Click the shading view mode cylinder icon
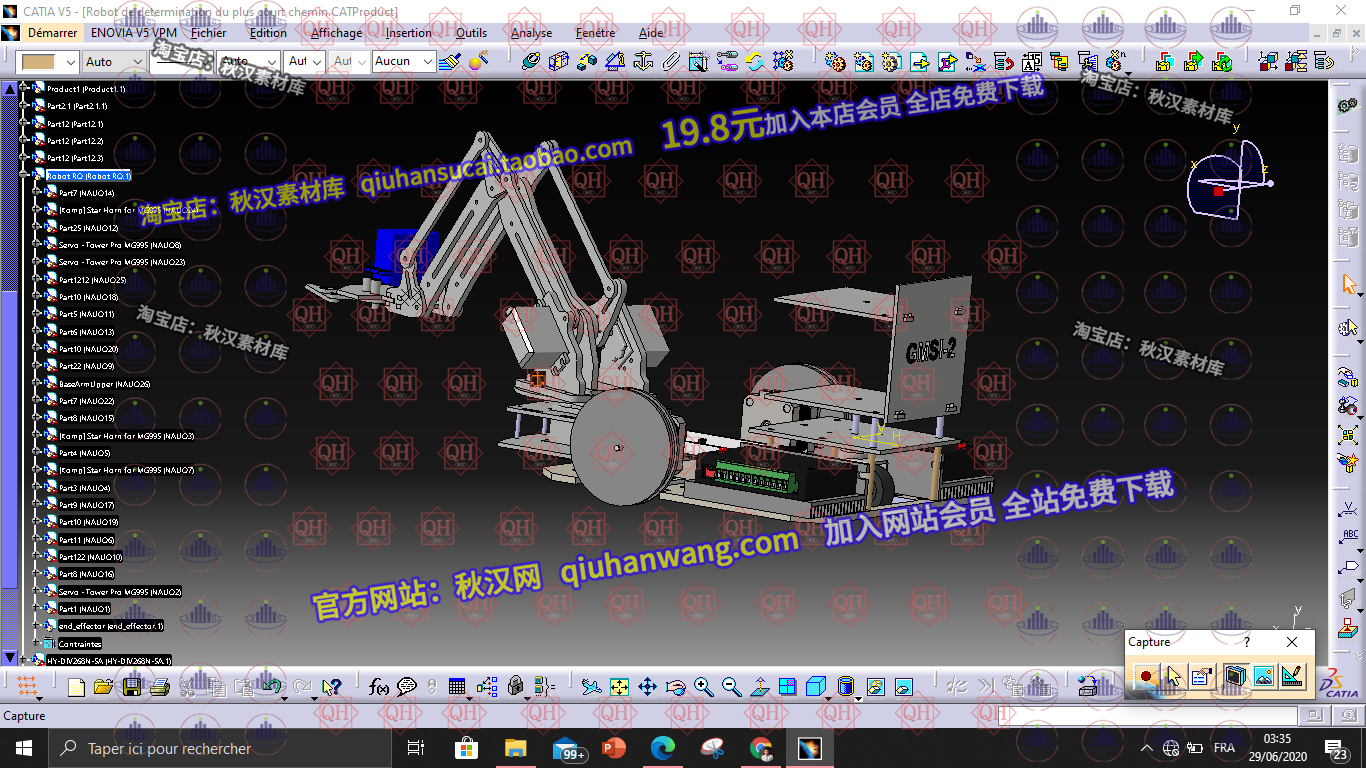The width and height of the screenshot is (1366, 768). pos(845,687)
